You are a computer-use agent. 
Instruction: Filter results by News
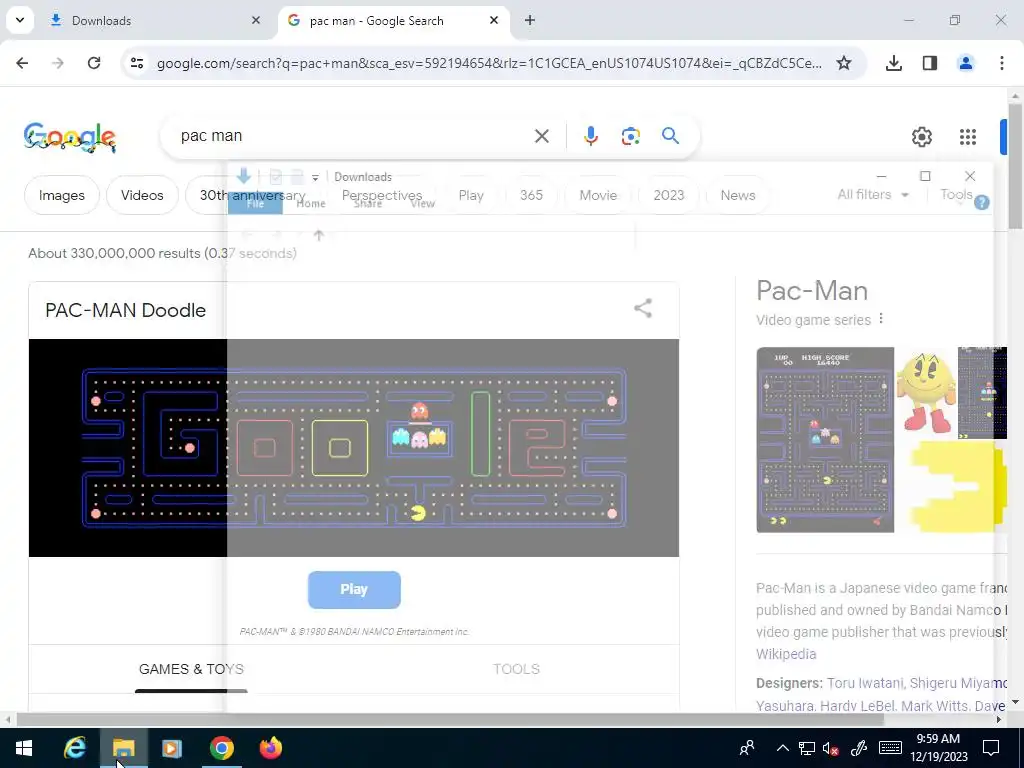click(x=738, y=195)
